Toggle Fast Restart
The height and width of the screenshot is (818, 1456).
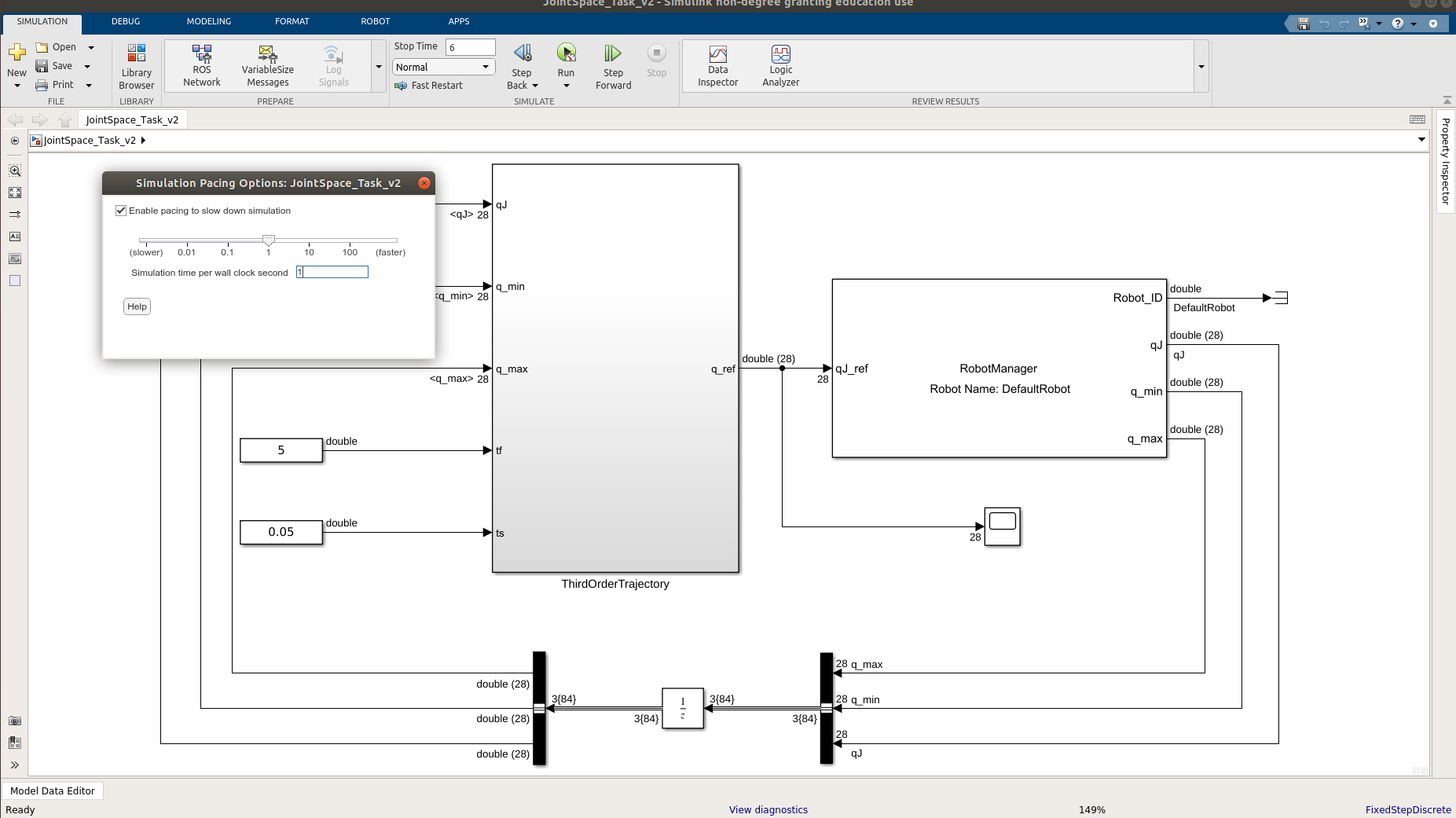tap(429, 86)
